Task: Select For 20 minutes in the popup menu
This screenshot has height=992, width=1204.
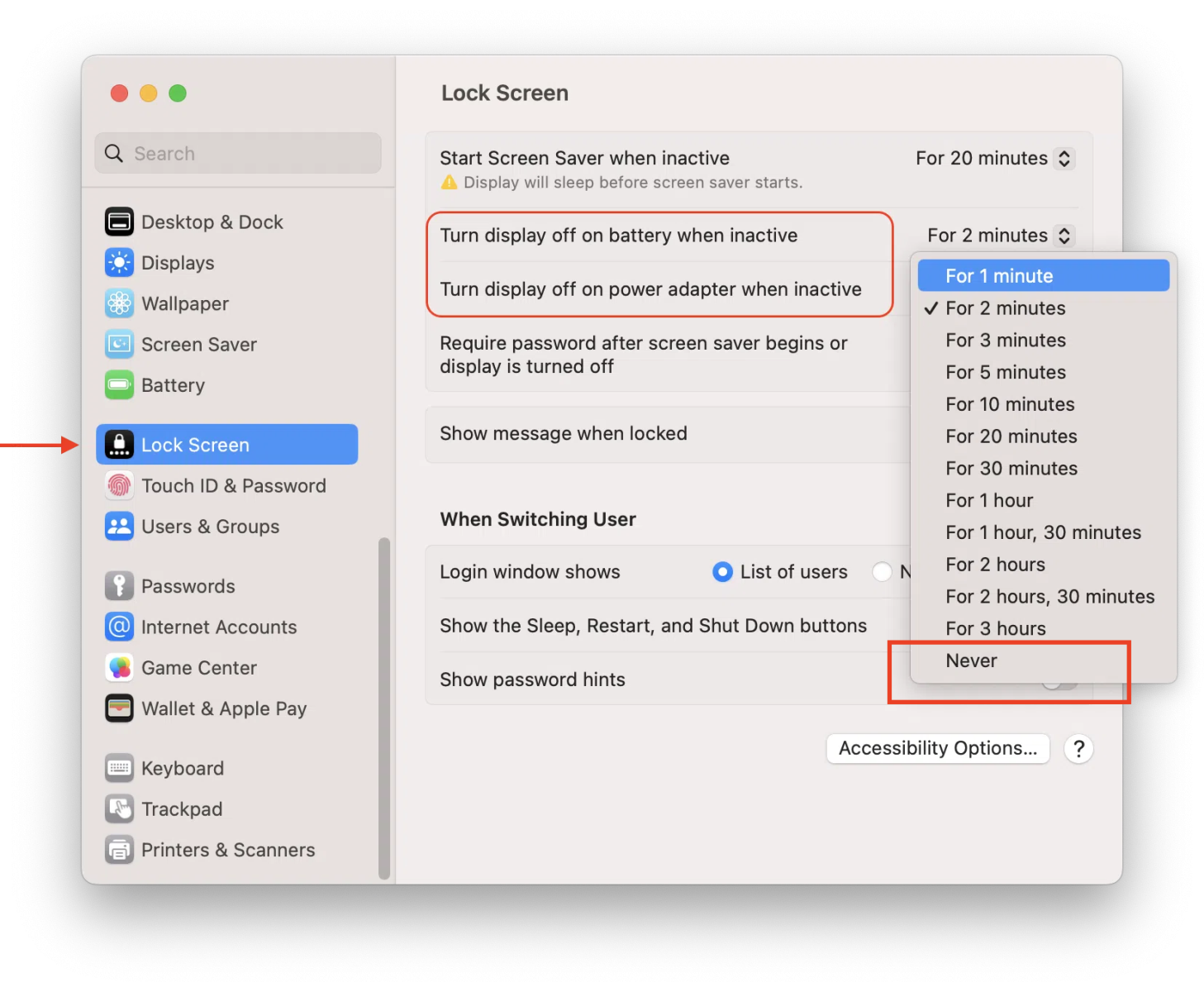Action: coord(1043,436)
